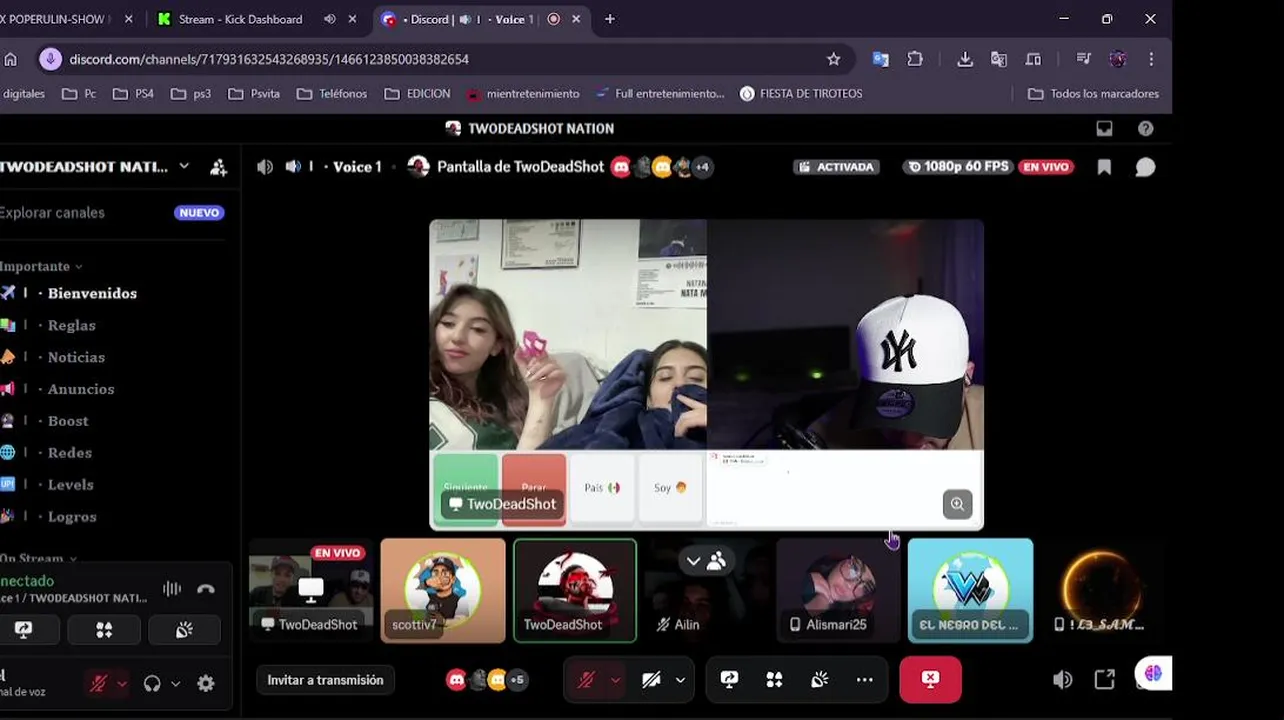Open new browser tab plus button

tap(610, 19)
